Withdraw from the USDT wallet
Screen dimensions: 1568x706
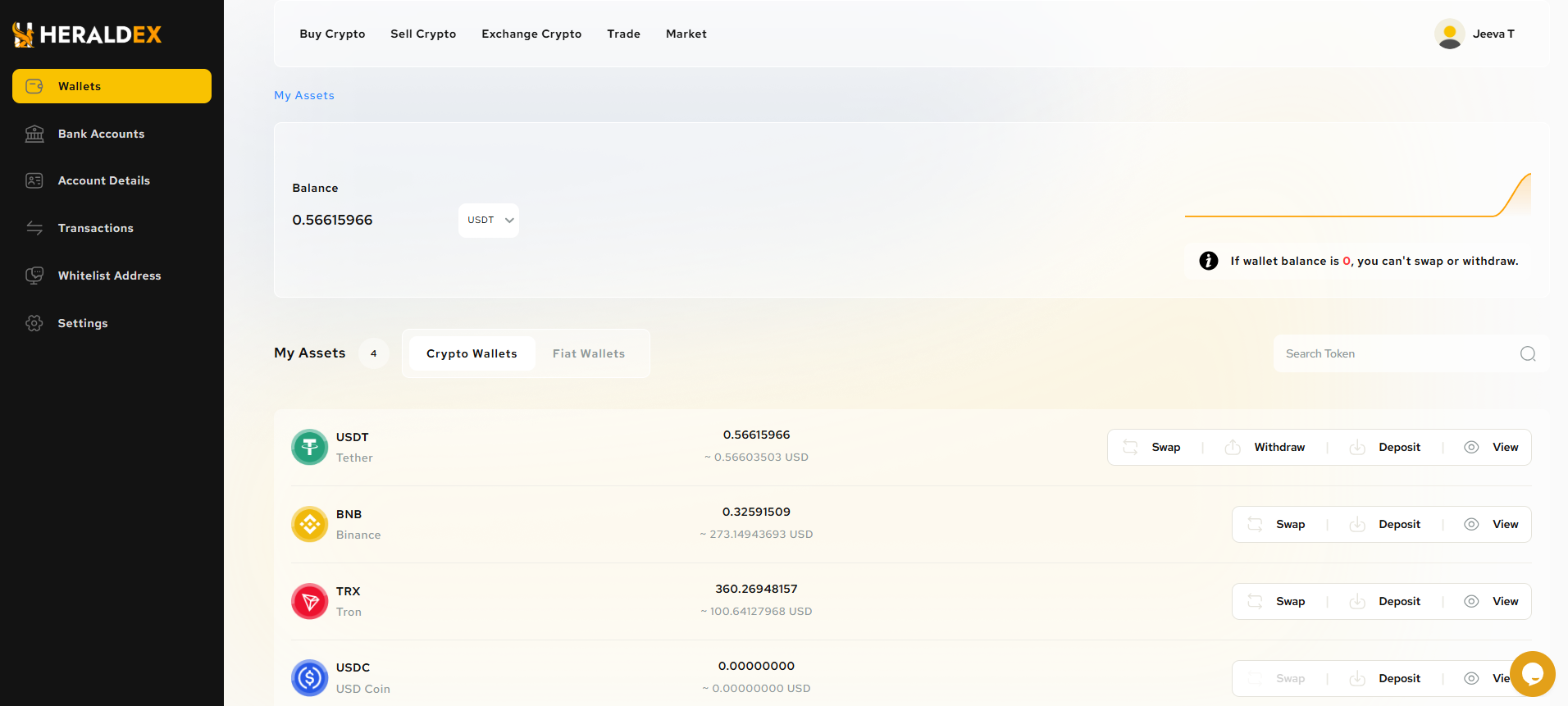pos(1265,447)
